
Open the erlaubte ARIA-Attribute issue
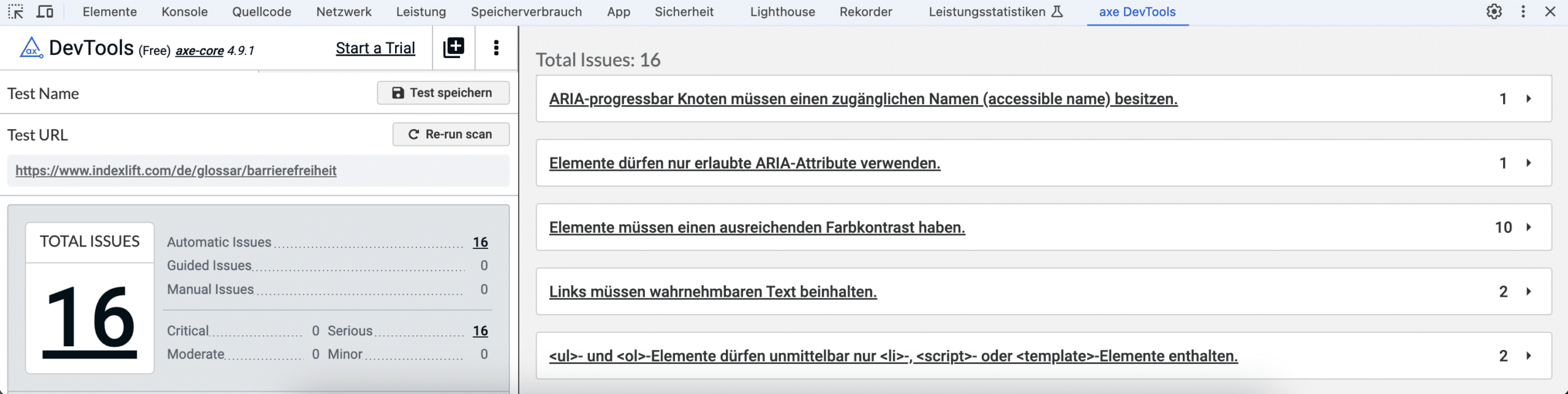[x=745, y=163]
